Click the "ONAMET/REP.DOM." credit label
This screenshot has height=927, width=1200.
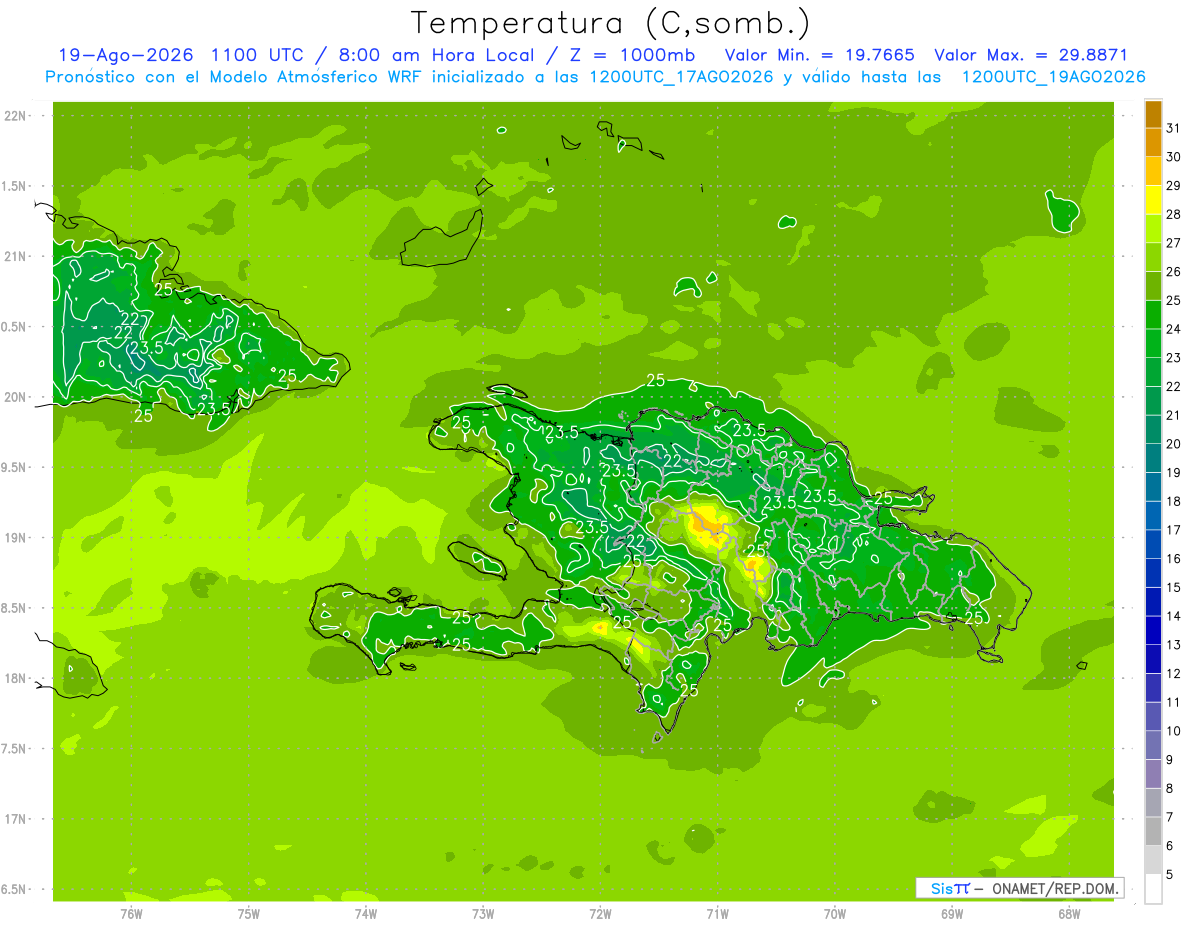(1054, 888)
